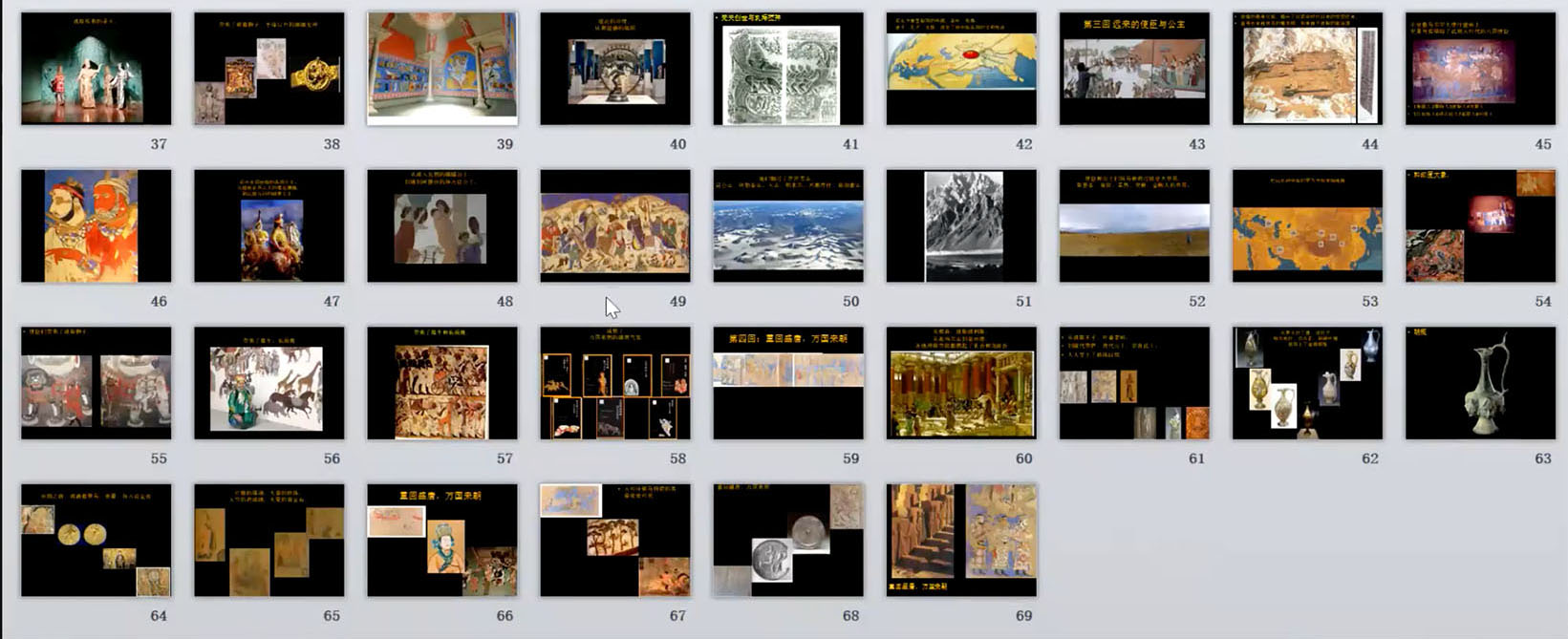Click slide 63 with the single bronze ewer
The image size is (1568, 639).
coord(1480,383)
